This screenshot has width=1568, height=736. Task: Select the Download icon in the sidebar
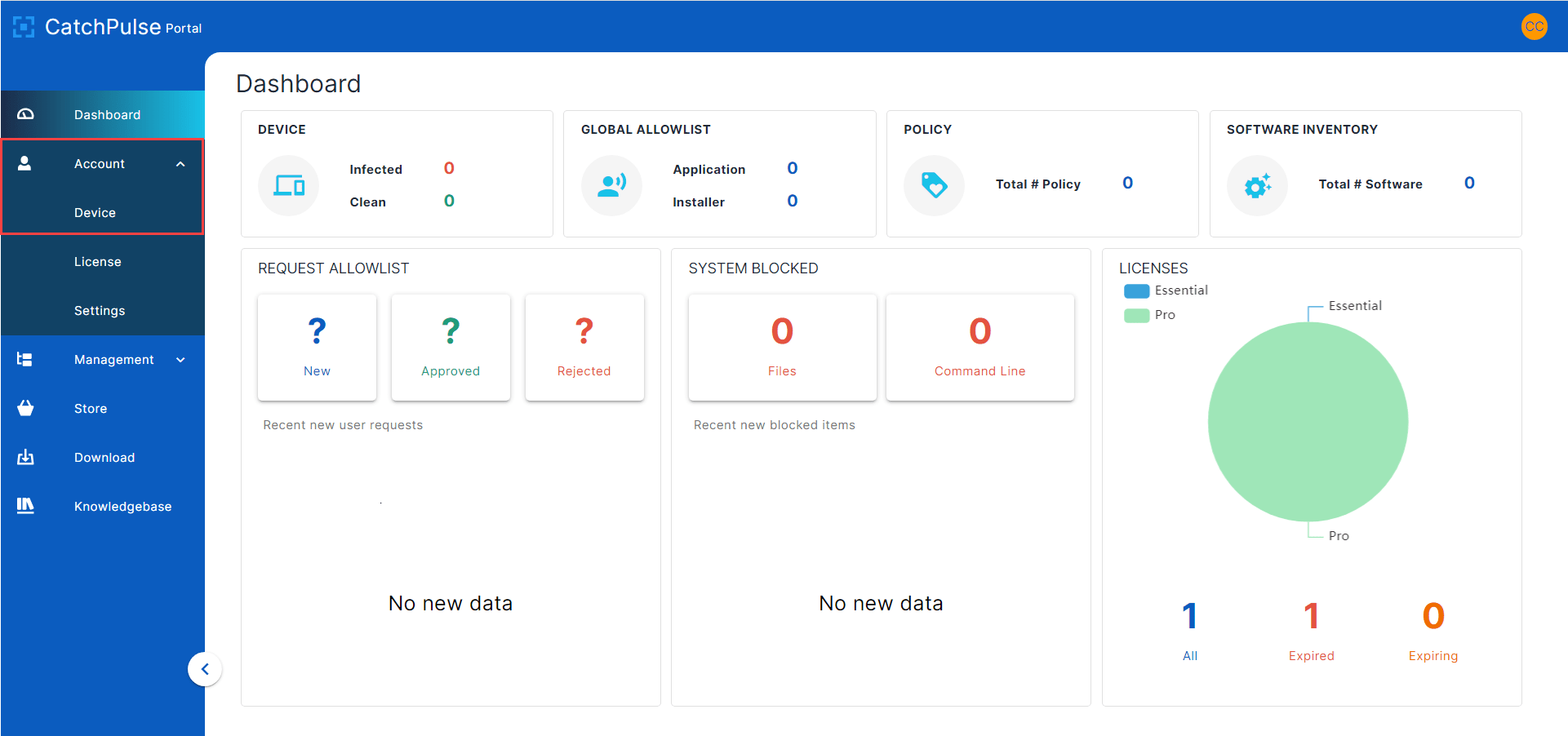25,457
